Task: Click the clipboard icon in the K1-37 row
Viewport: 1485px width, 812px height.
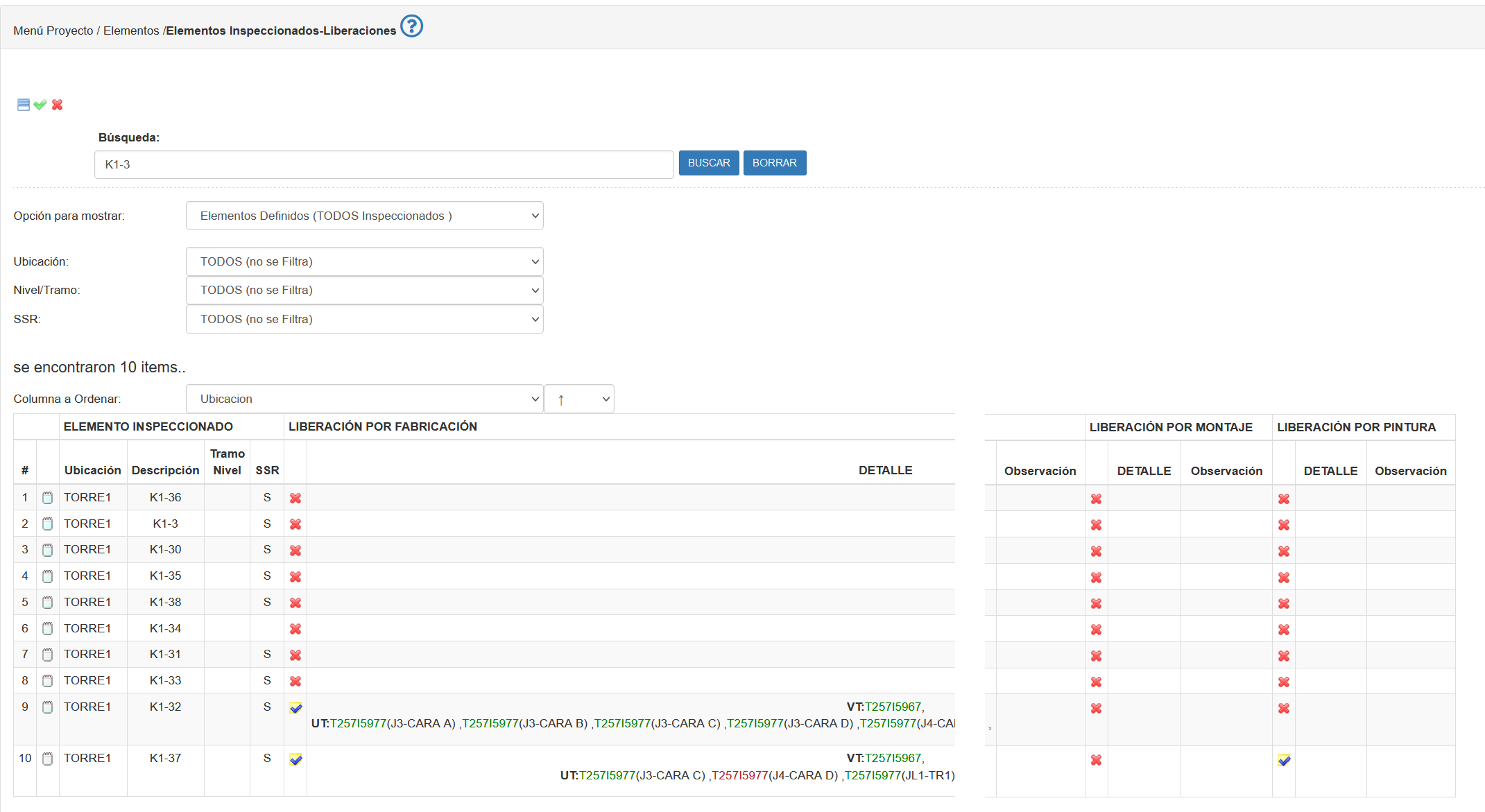Action: point(47,759)
